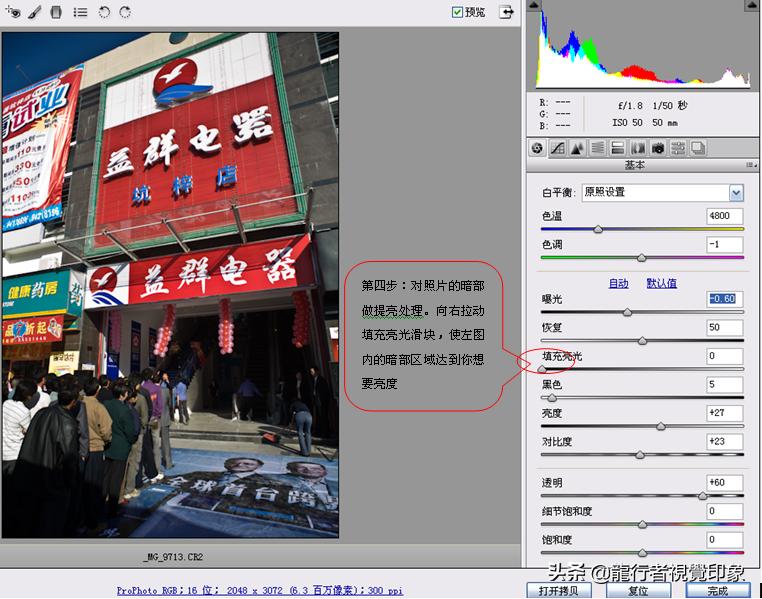Image resolution: width=762 pixels, height=599 pixels.
Task: Open the Presets tab
Action: (x=678, y=148)
